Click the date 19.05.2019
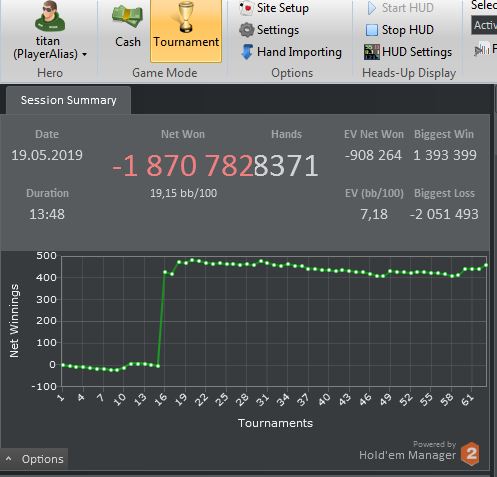The height and width of the screenshot is (477, 497). coord(47,155)
